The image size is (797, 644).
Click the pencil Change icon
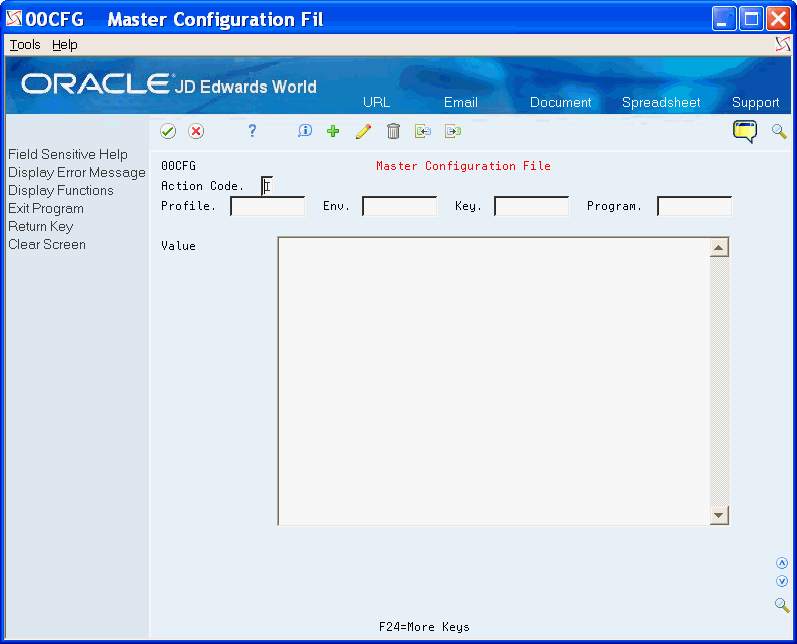click(x=363, y=131)
